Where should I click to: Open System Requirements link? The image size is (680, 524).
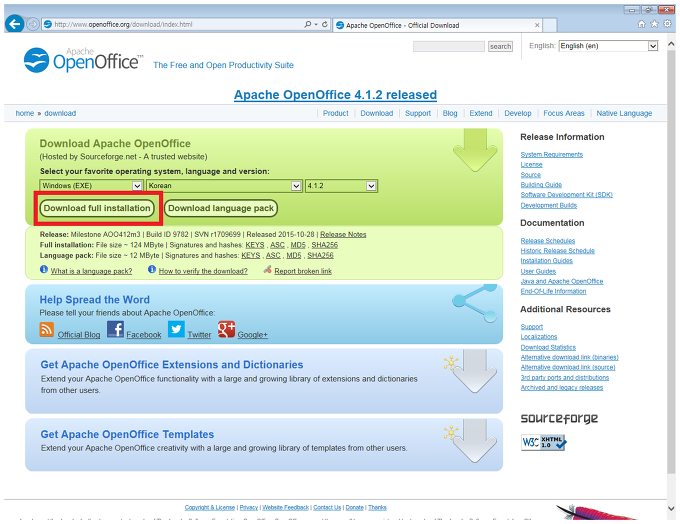(552, 154)
